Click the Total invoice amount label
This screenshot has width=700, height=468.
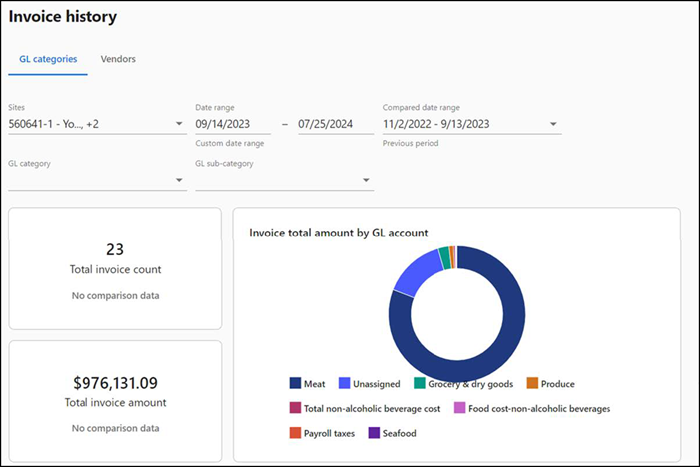[x=115, y=402]
